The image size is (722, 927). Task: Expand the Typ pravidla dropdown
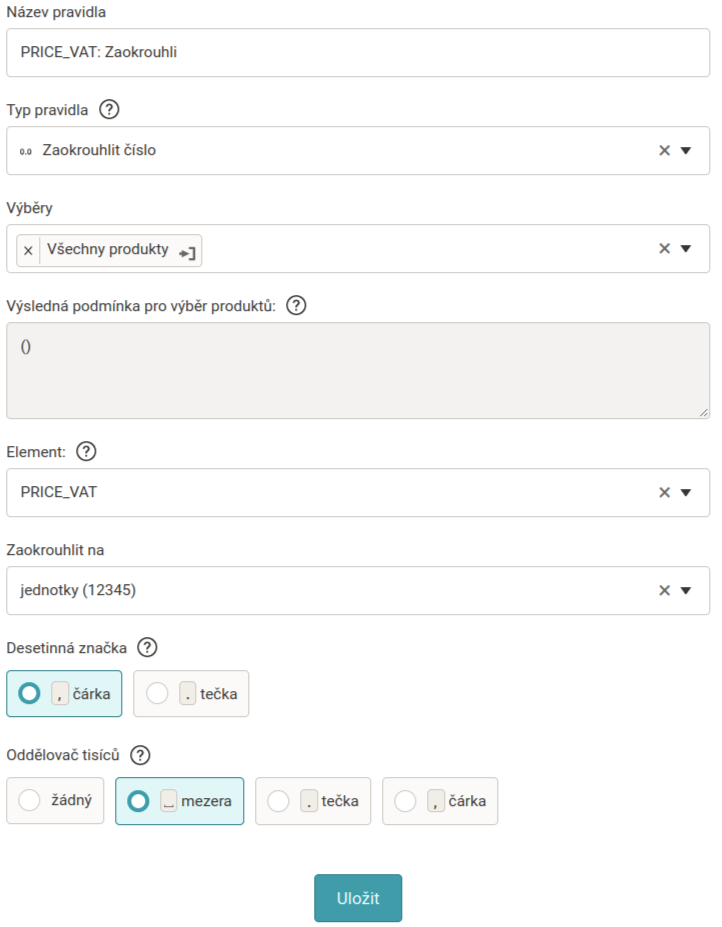(686, 150)
